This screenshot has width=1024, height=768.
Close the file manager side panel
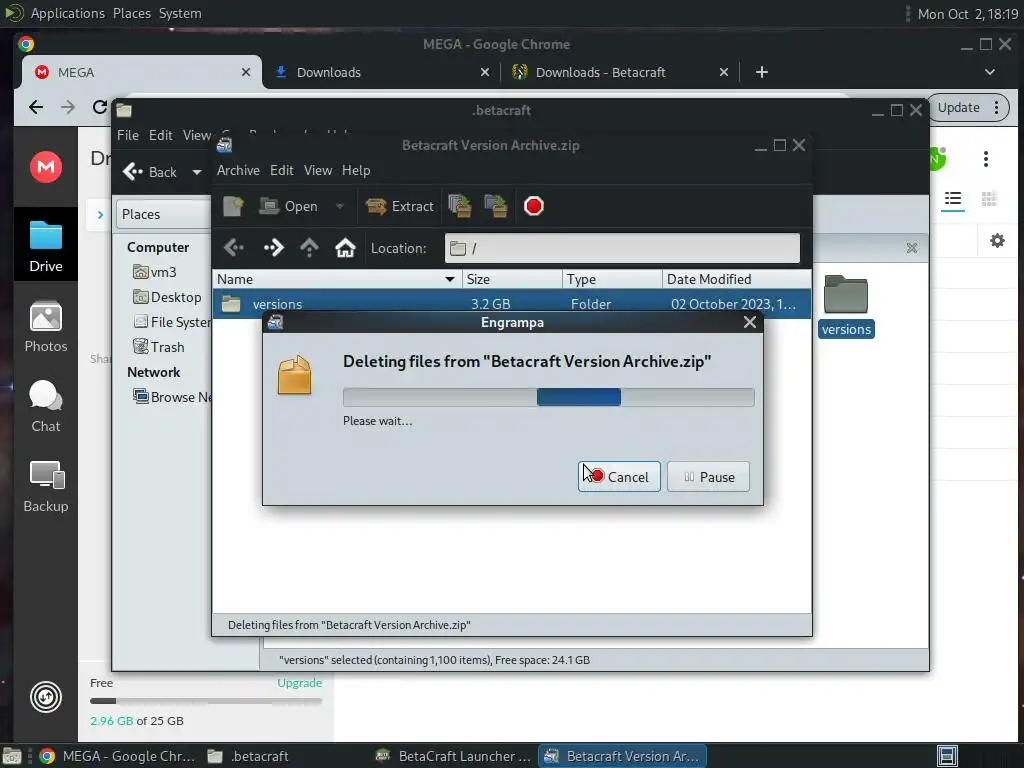click(912, 248)
